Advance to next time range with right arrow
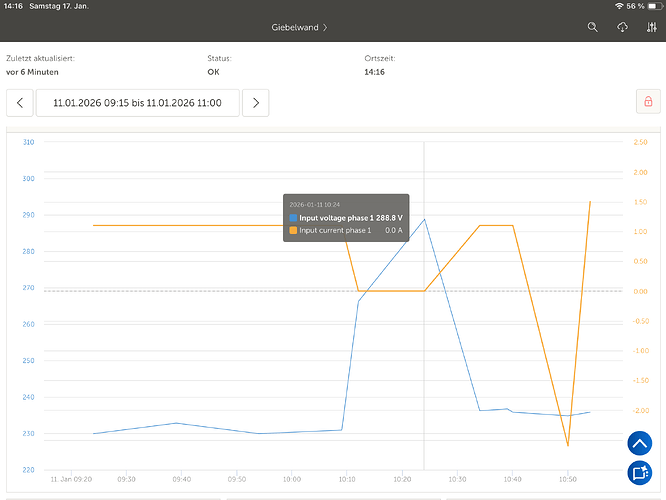Screen dimensions: 666x500 coord(256,102)
